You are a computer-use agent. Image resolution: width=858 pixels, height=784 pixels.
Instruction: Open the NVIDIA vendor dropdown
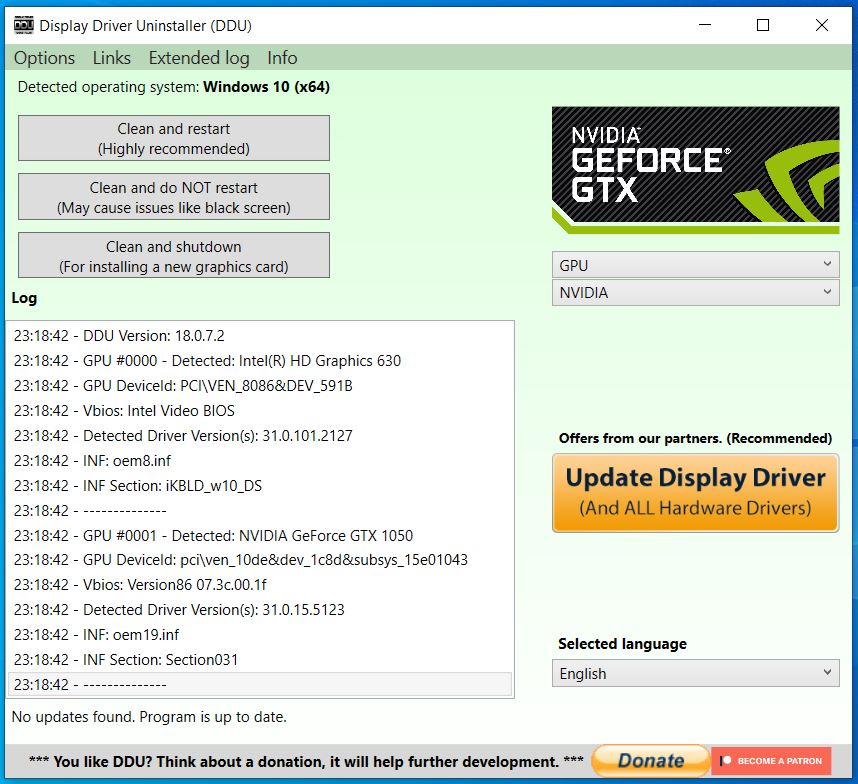click(x=695, y=293)
